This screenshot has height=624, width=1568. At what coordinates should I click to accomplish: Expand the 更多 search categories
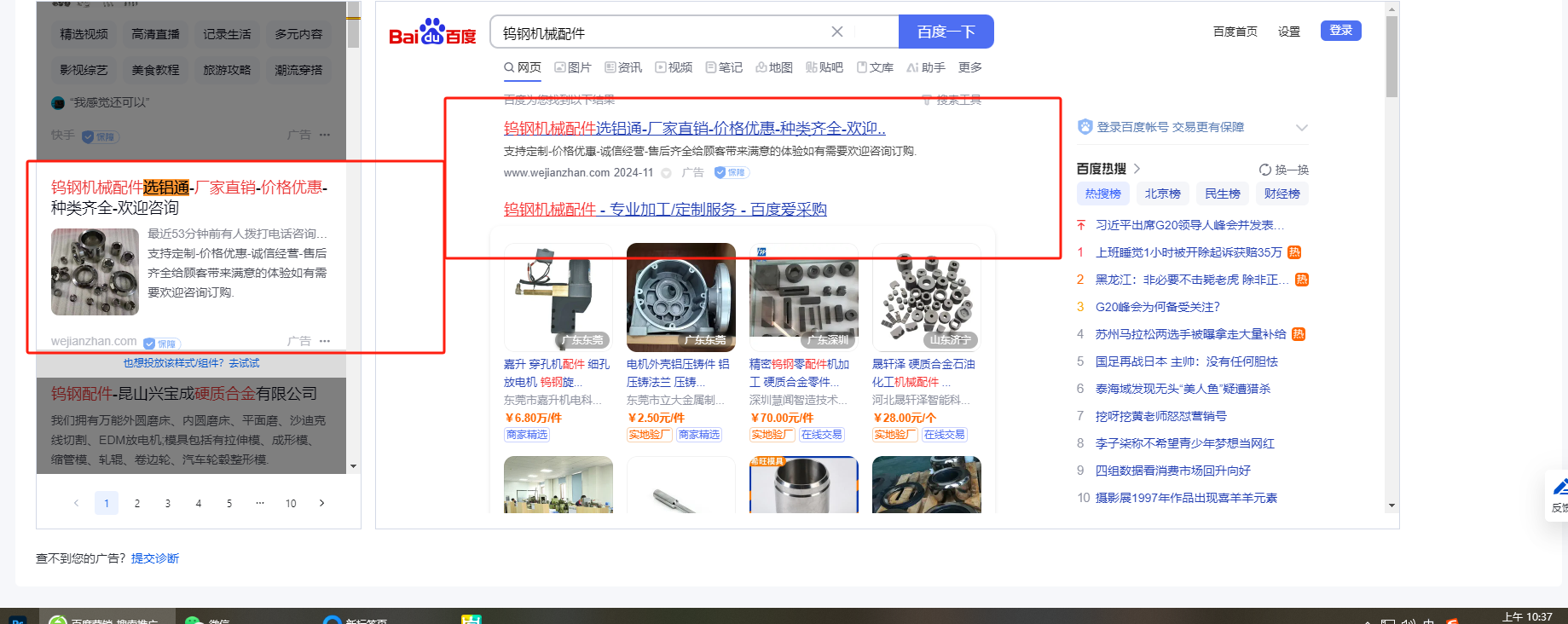click(x=970, y=67)
